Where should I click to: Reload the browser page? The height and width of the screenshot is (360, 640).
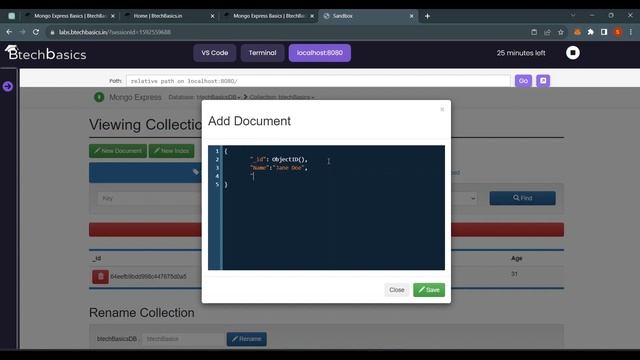36,32
